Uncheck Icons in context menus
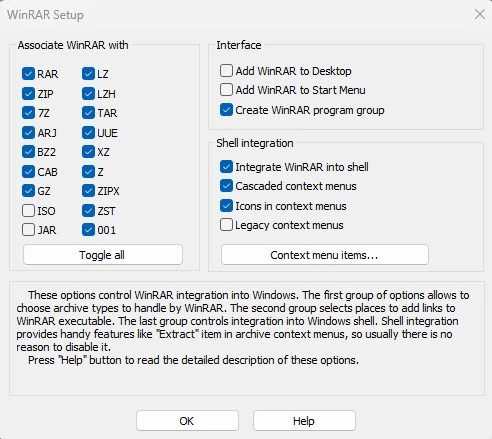The height and width of the screenshot is (439, 492). 226,206
